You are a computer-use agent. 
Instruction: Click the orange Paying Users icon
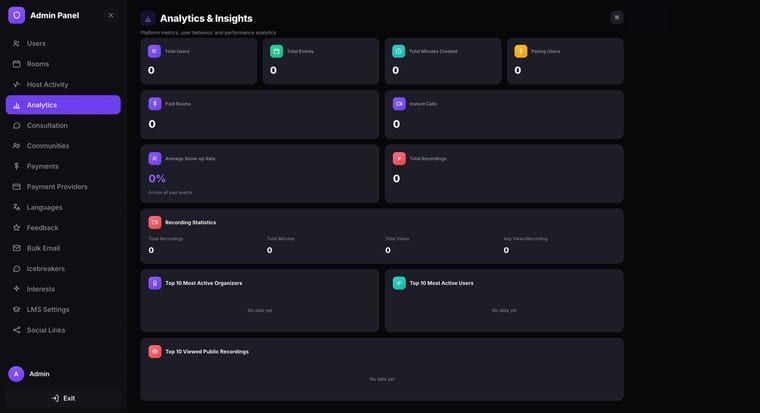[521, 51]
